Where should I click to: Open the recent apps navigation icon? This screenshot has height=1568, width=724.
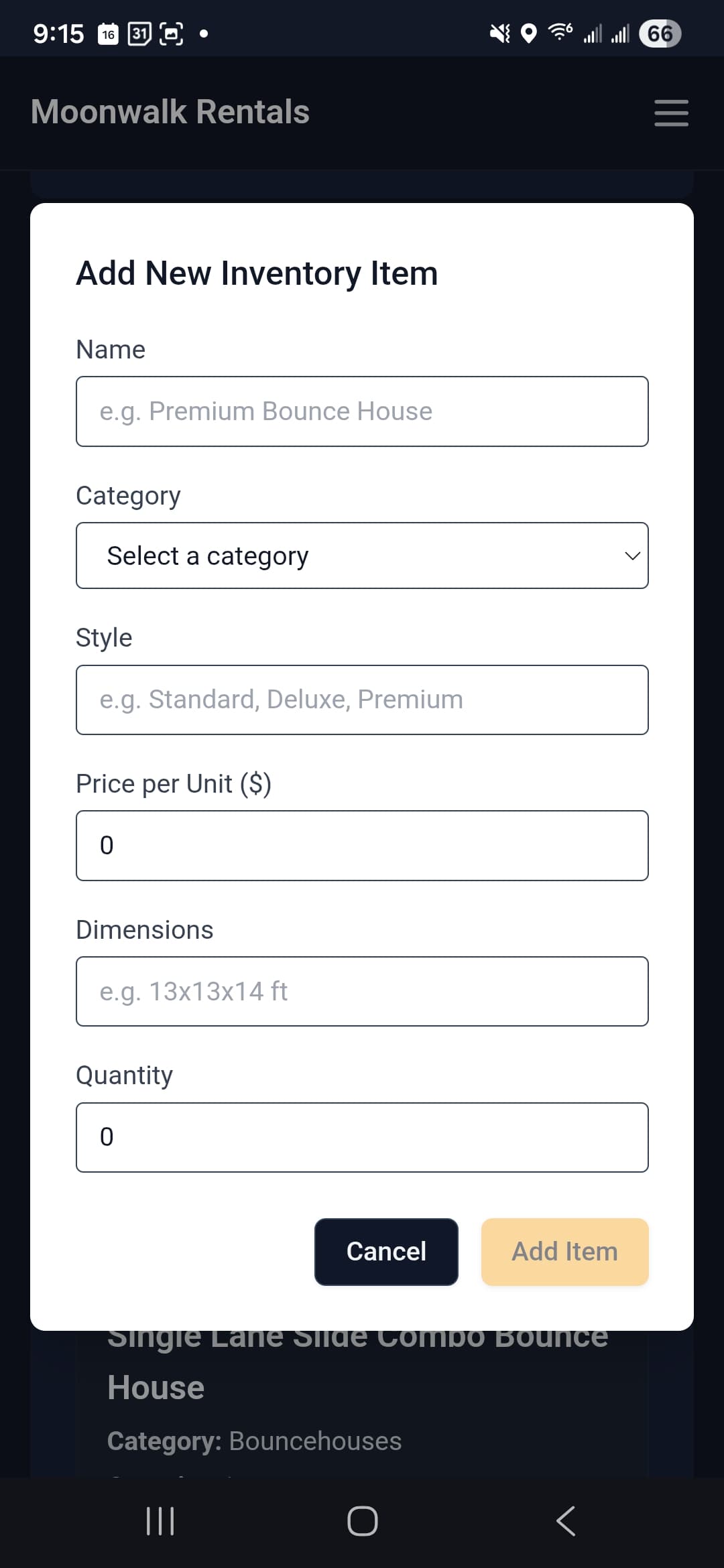160,1520
